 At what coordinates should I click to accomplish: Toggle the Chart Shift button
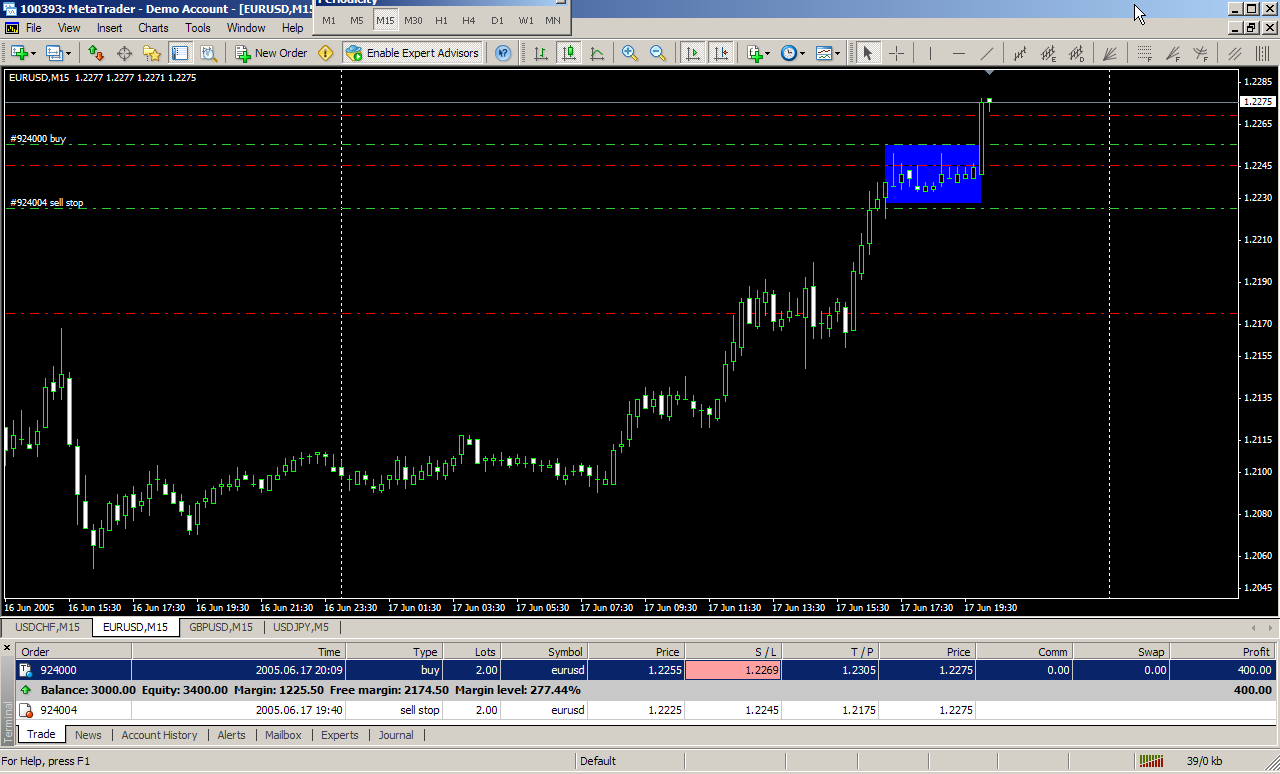(721, 53)
